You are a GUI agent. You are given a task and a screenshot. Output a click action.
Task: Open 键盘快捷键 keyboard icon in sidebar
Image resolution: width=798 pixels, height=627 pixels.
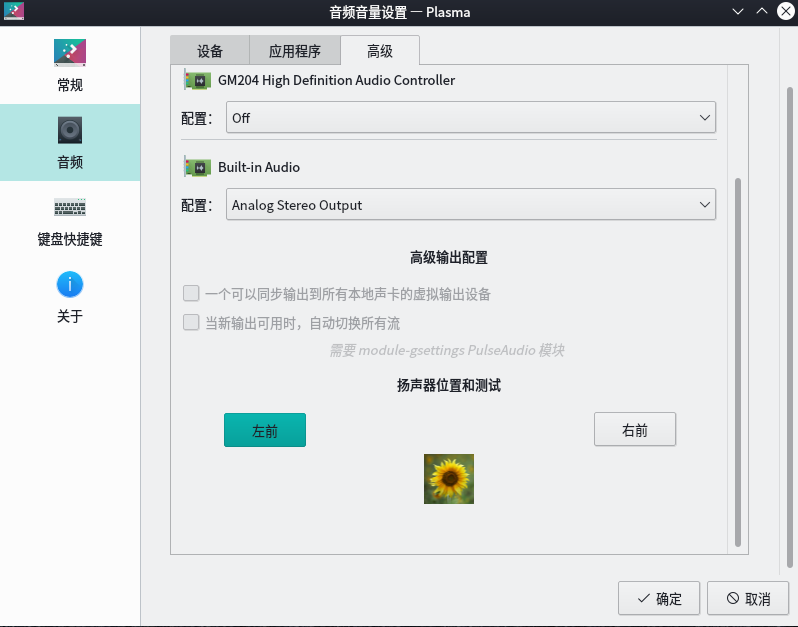pos(69,207)
